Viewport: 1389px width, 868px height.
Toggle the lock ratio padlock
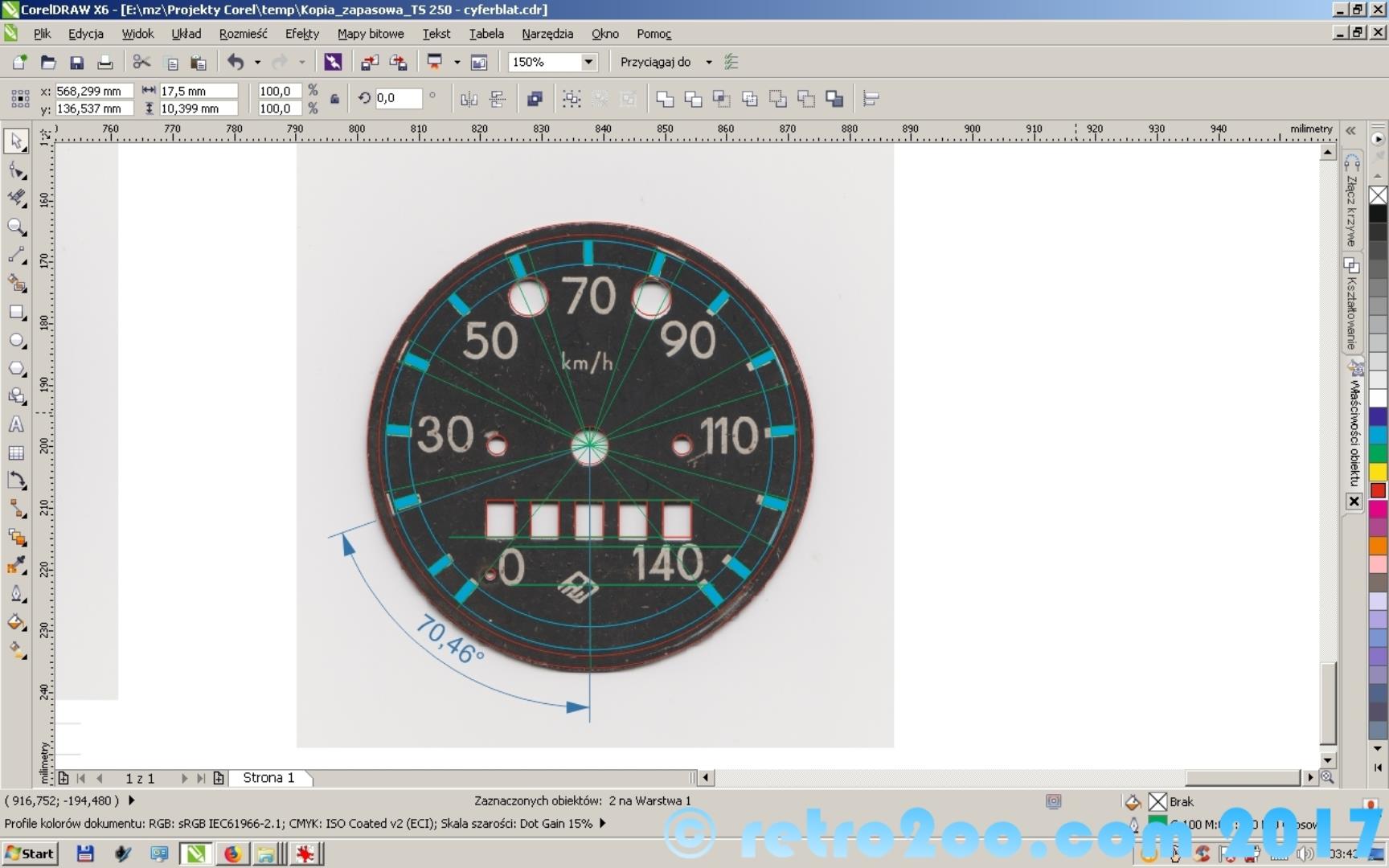click(x=334, y=100)
